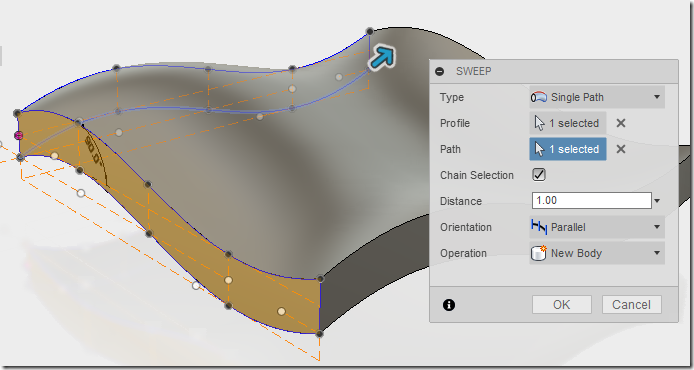Click the Profile 1 selected selector
The width and height of the screenshot is (694, 370).
[568, 123]
